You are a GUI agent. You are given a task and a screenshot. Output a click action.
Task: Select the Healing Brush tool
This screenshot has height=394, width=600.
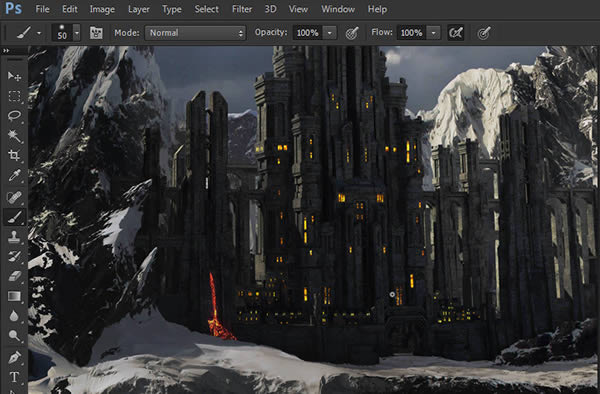click(14, 197)
